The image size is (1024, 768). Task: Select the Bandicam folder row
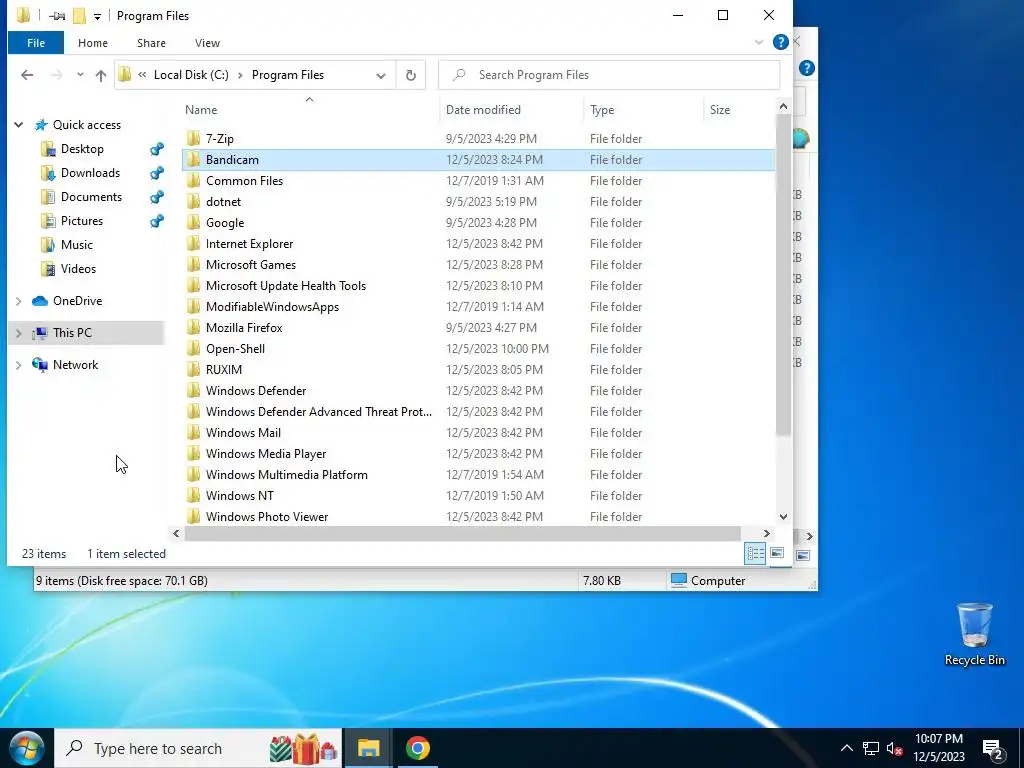pyautogui.click(x=479, y=160)
